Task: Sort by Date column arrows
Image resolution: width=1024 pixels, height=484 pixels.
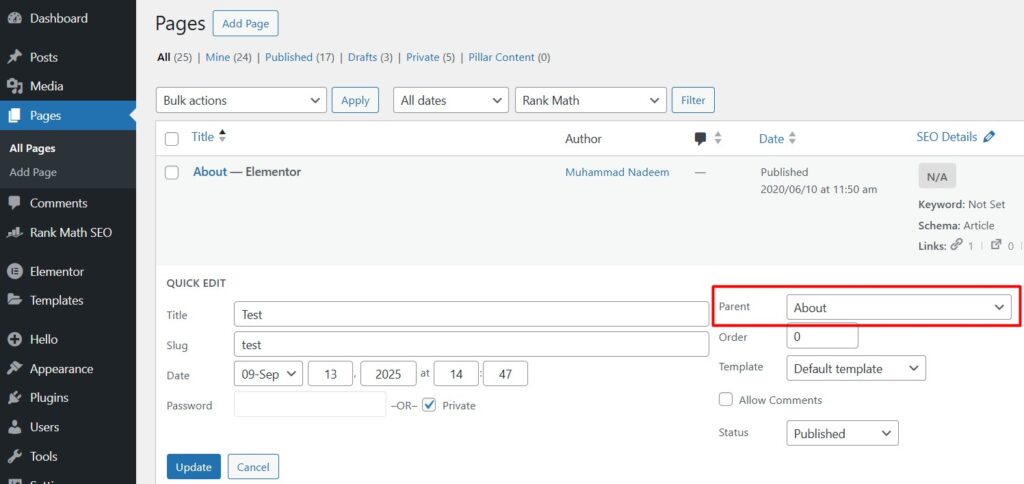Action: (x=793, y=138)
